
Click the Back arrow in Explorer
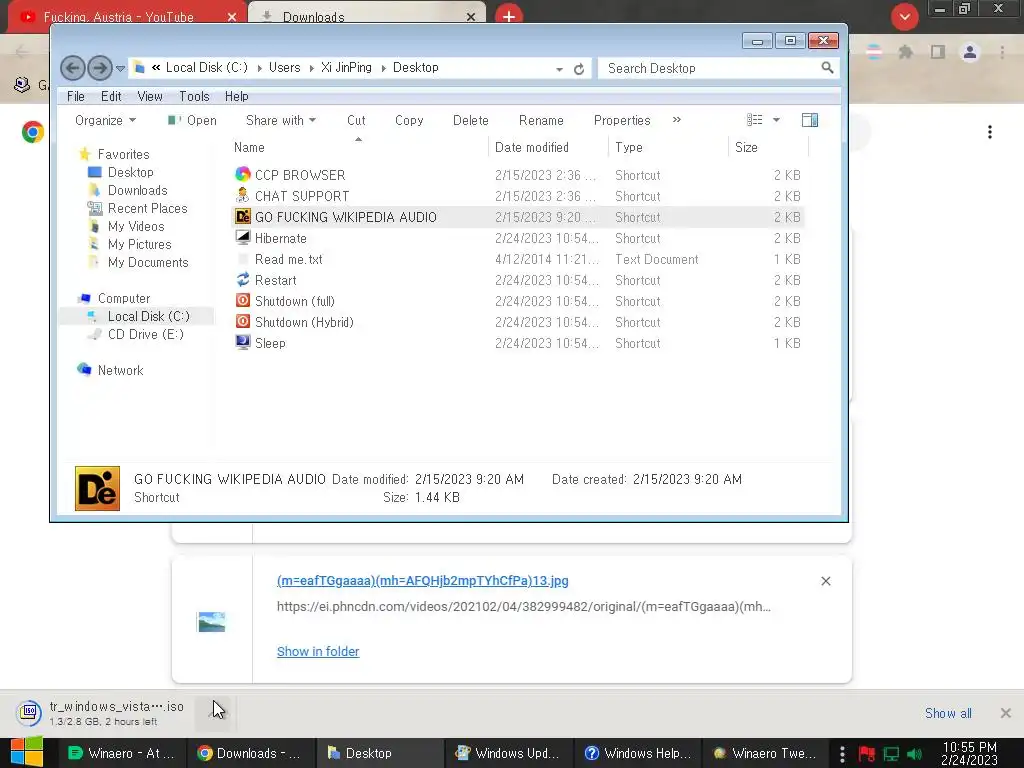(72, 68)
